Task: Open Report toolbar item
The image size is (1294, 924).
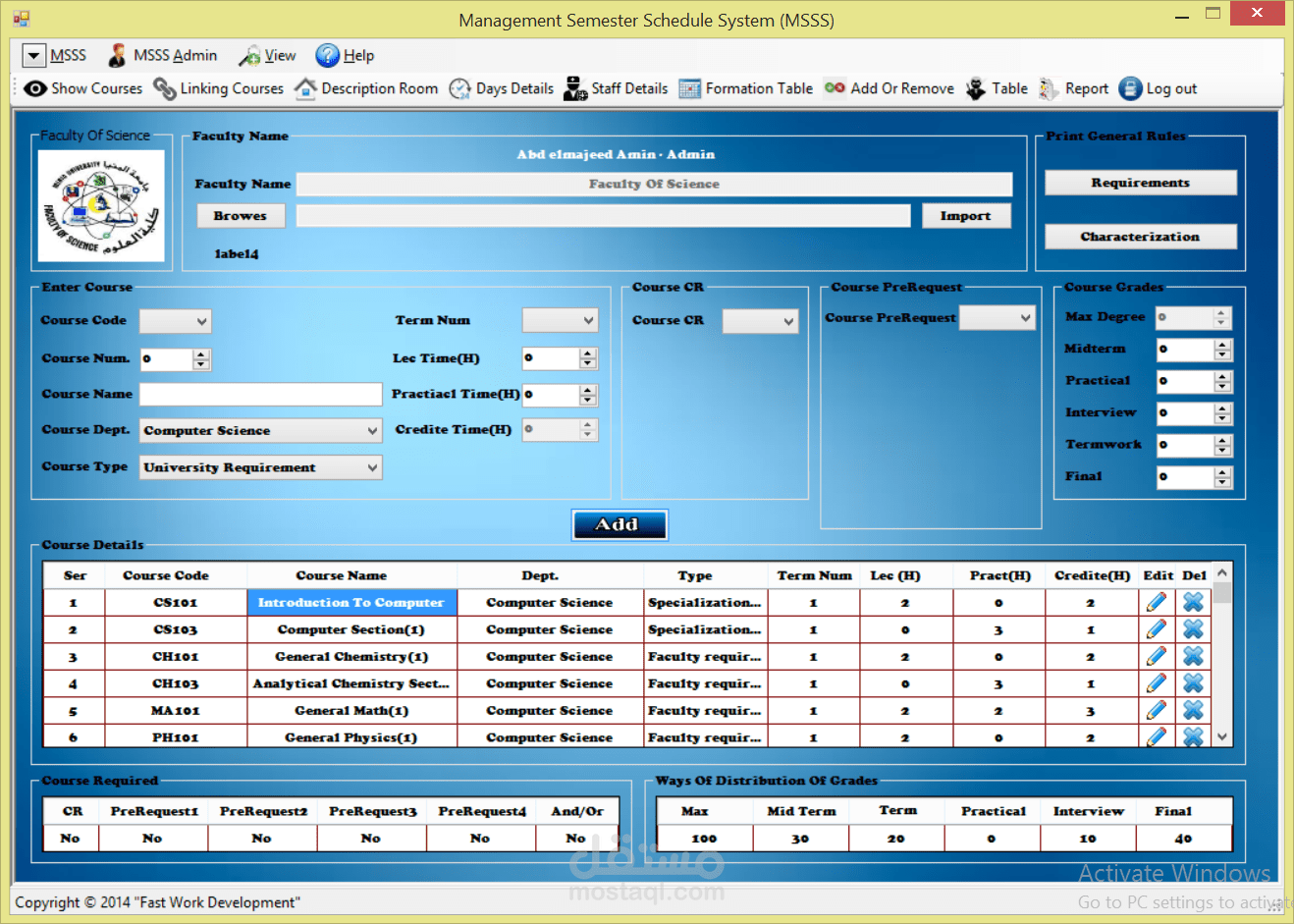Action: tap(1073, 88)
